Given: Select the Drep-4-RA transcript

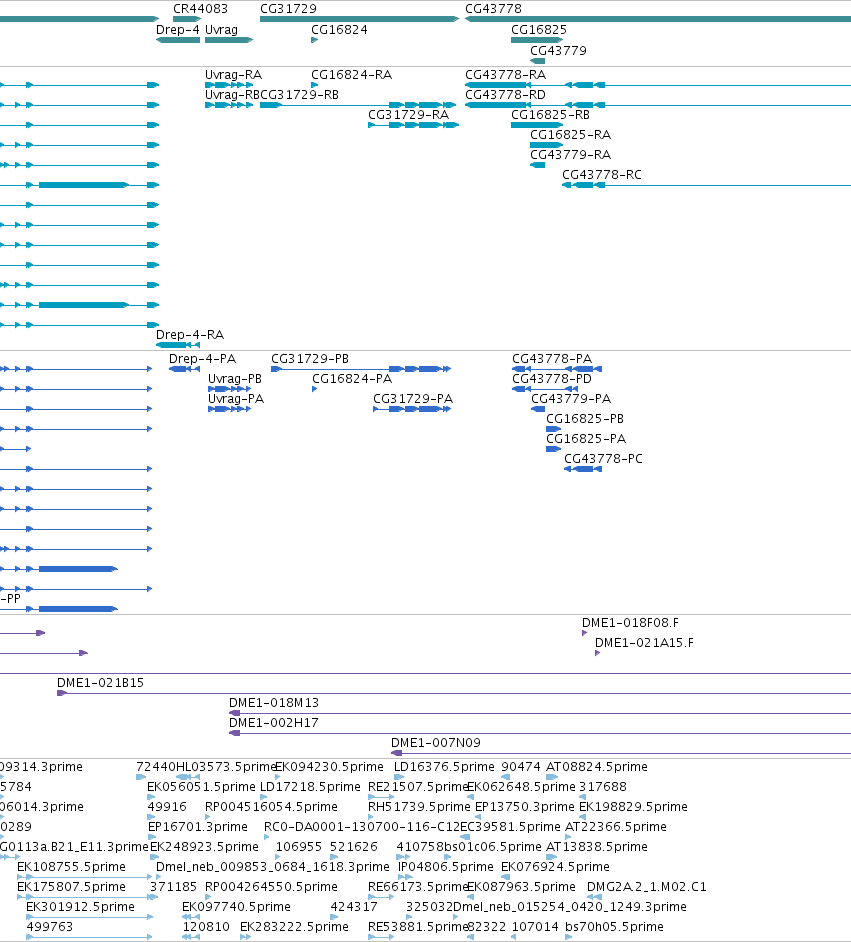Looking at the screenshot, I should [x=178, y=345].
